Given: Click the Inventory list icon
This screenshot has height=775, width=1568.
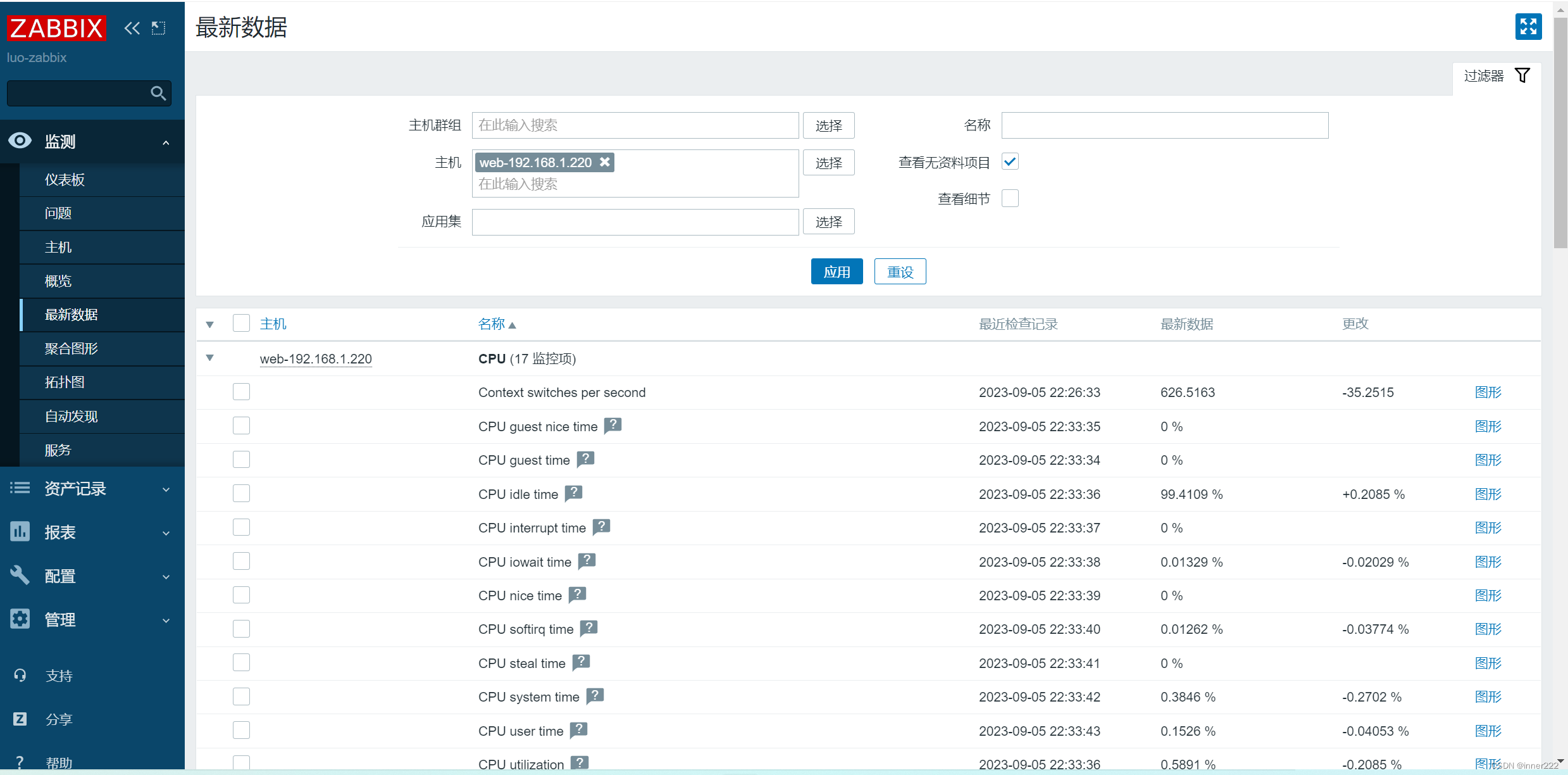Looking at the screenshot, I should point(20,488).
